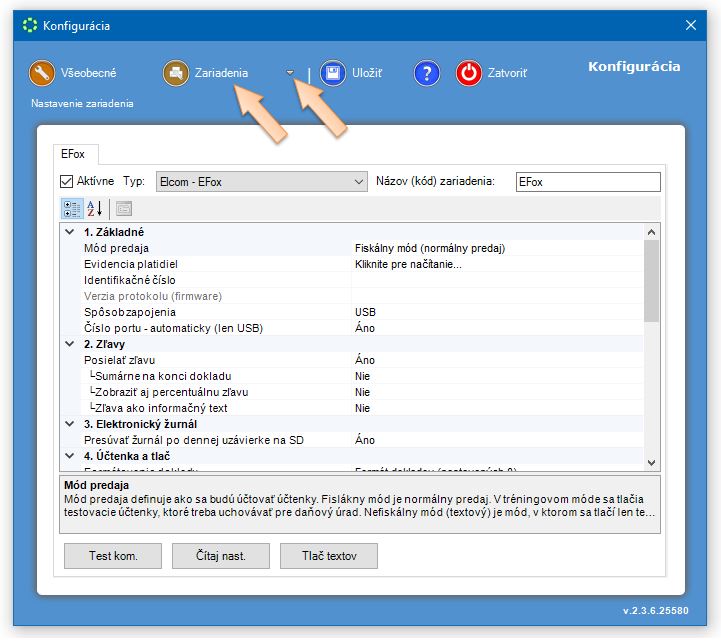Click the Názov zariadenia input field
721x642 pixels.
[587, 182]
